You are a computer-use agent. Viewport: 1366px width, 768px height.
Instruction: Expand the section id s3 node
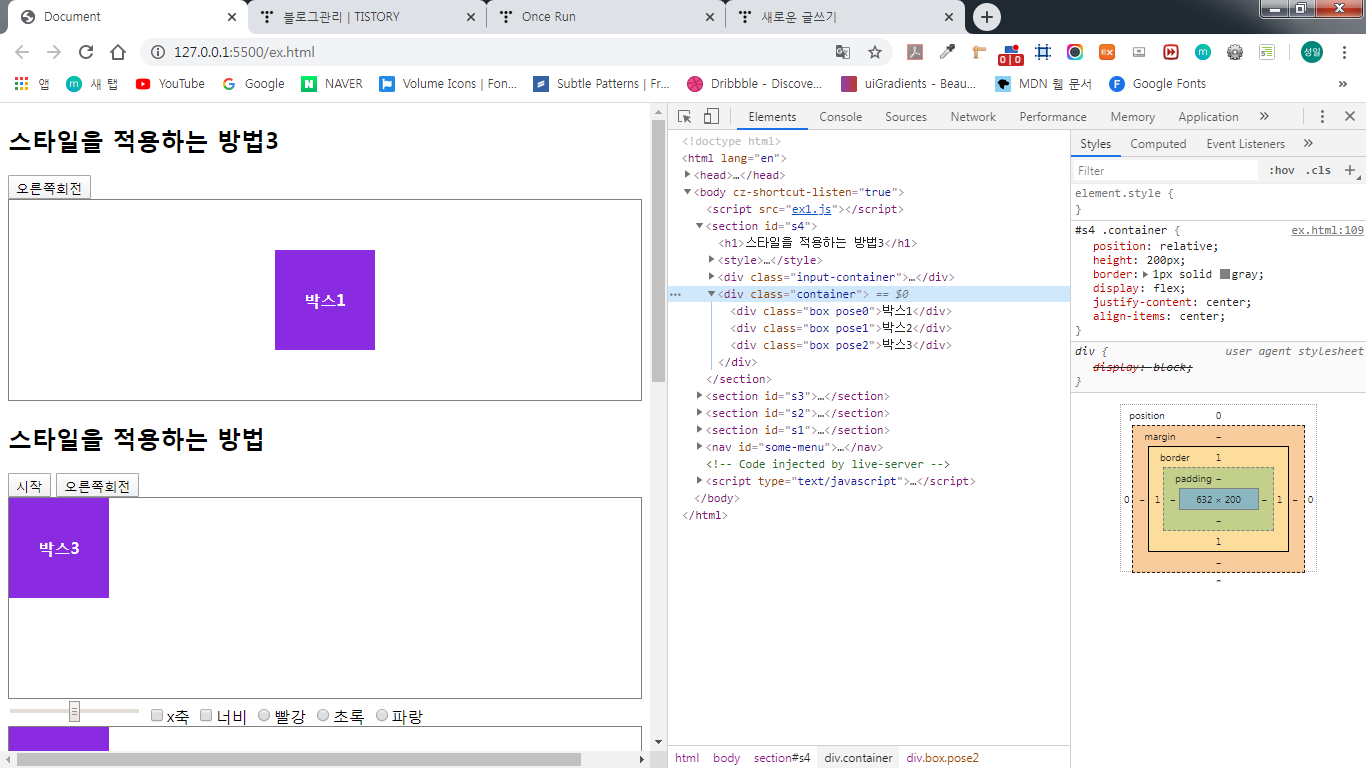pyautogui.click(x=699, y=396)
